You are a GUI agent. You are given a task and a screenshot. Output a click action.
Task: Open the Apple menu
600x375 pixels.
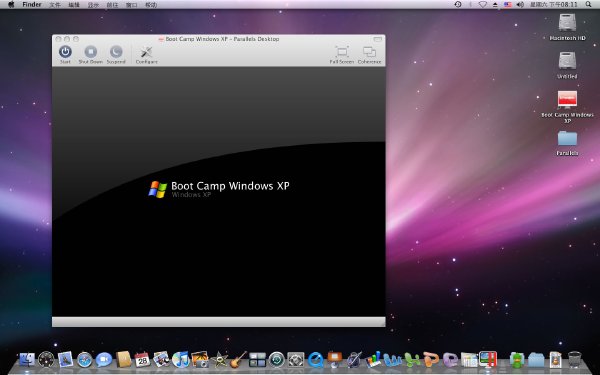coord(11,5)
